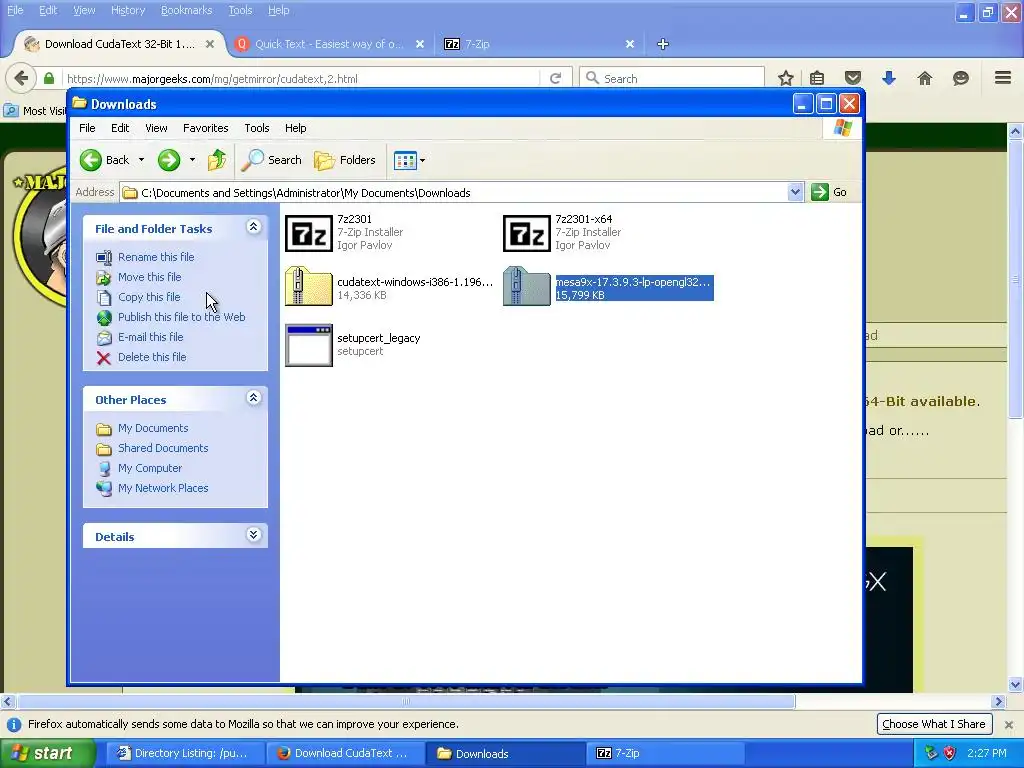This screenshot has width=1024, height=768.
Task: Select the cudatext-windows-i386 zip folder icon
Action: point(309,286)
